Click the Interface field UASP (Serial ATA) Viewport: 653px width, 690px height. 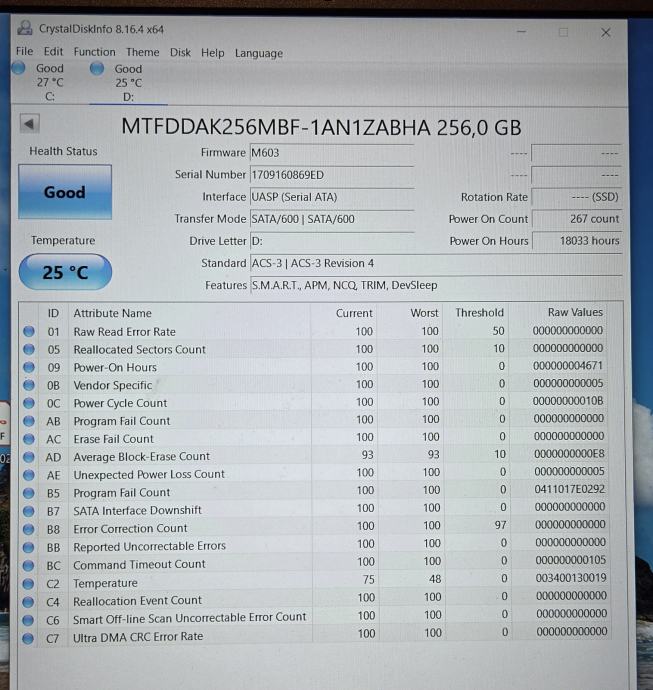[332, 197]
